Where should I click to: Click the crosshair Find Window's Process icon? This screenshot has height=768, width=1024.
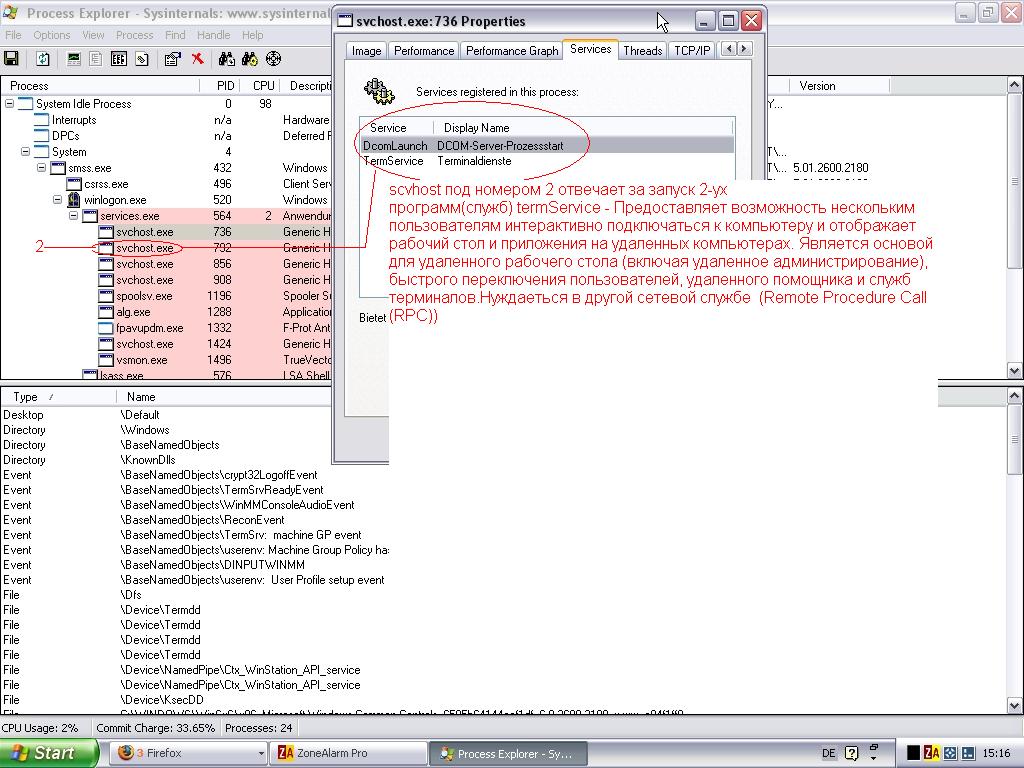click(x=274, y=59)
